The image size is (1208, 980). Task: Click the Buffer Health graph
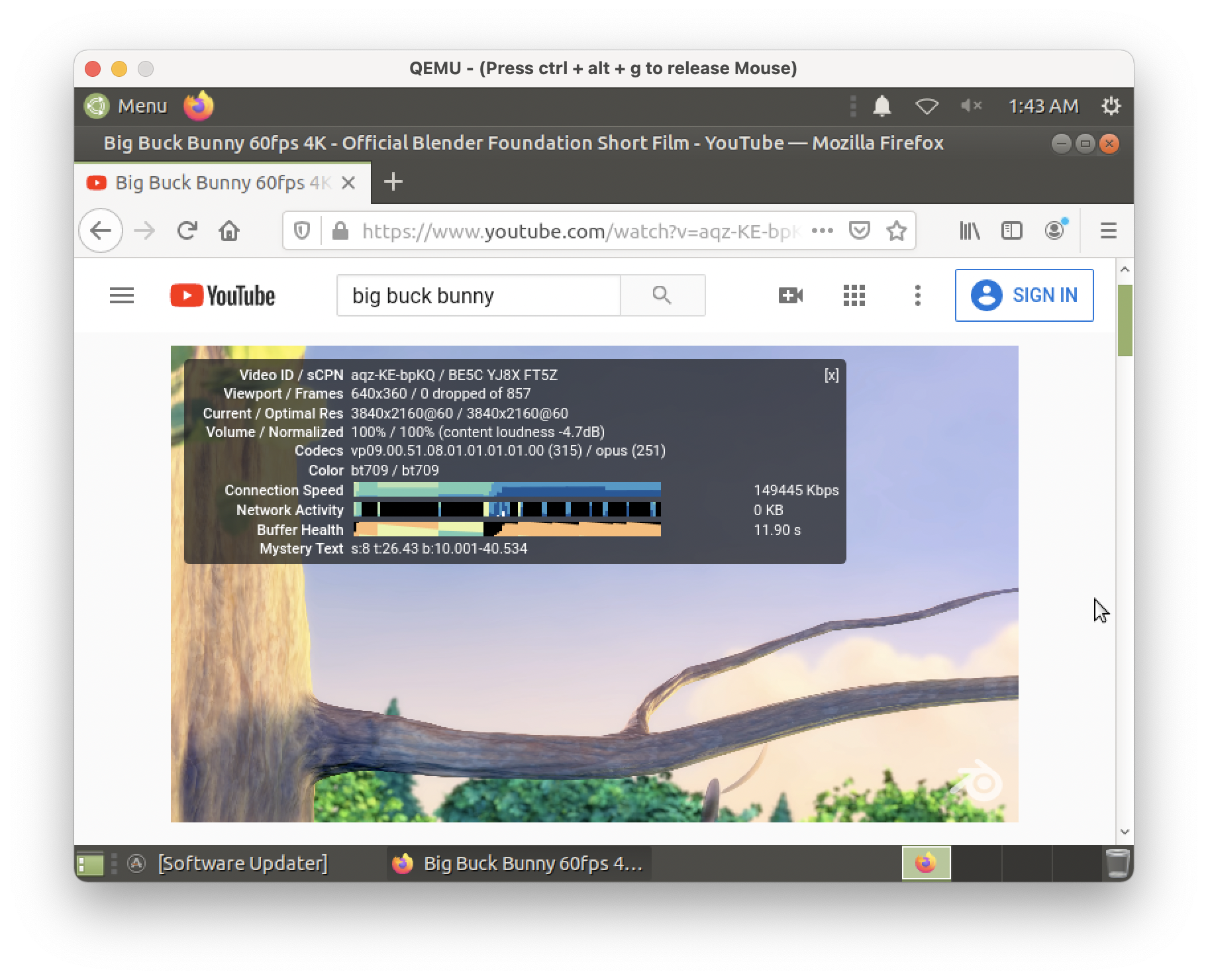coord(507,529)
